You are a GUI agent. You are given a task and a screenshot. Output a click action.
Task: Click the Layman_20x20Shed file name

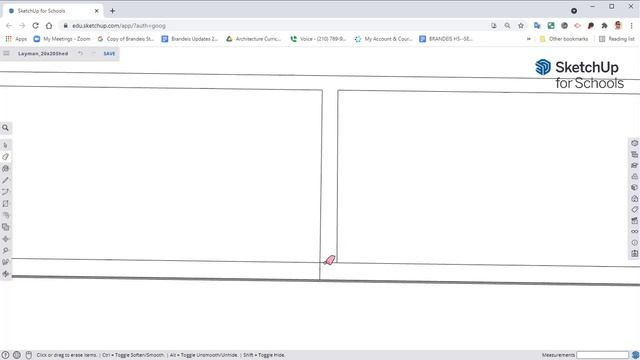[x=43, y=53]
